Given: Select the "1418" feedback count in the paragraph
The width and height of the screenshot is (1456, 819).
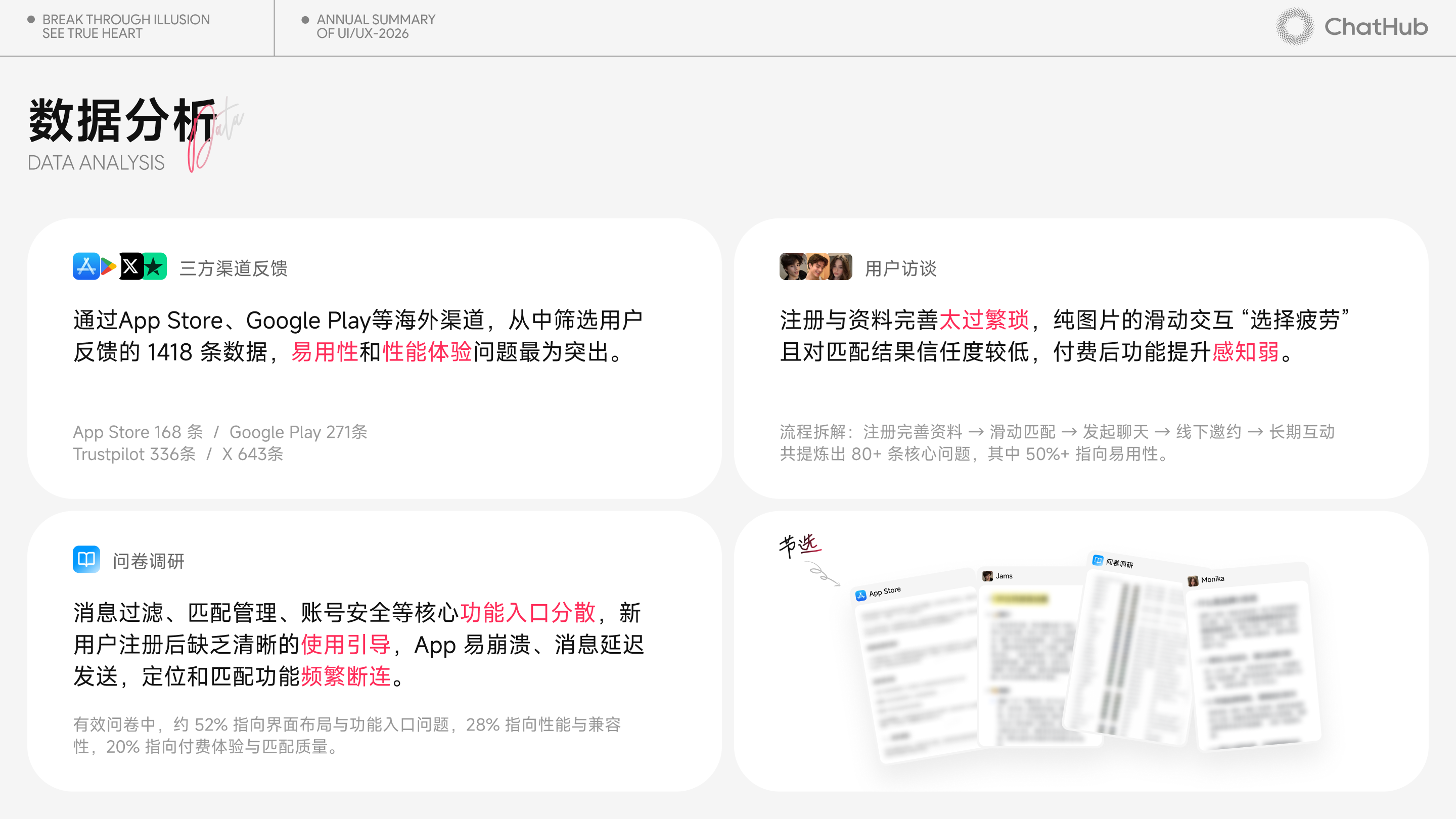Looking at the screenshot, I should [x=170, y=352].
